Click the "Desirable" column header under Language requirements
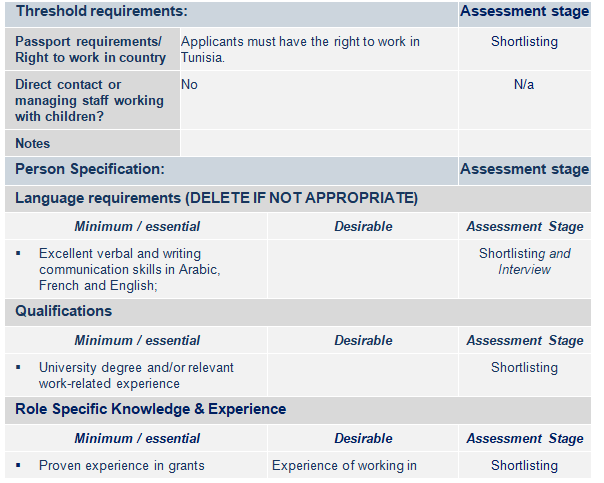 coord(363,227)
